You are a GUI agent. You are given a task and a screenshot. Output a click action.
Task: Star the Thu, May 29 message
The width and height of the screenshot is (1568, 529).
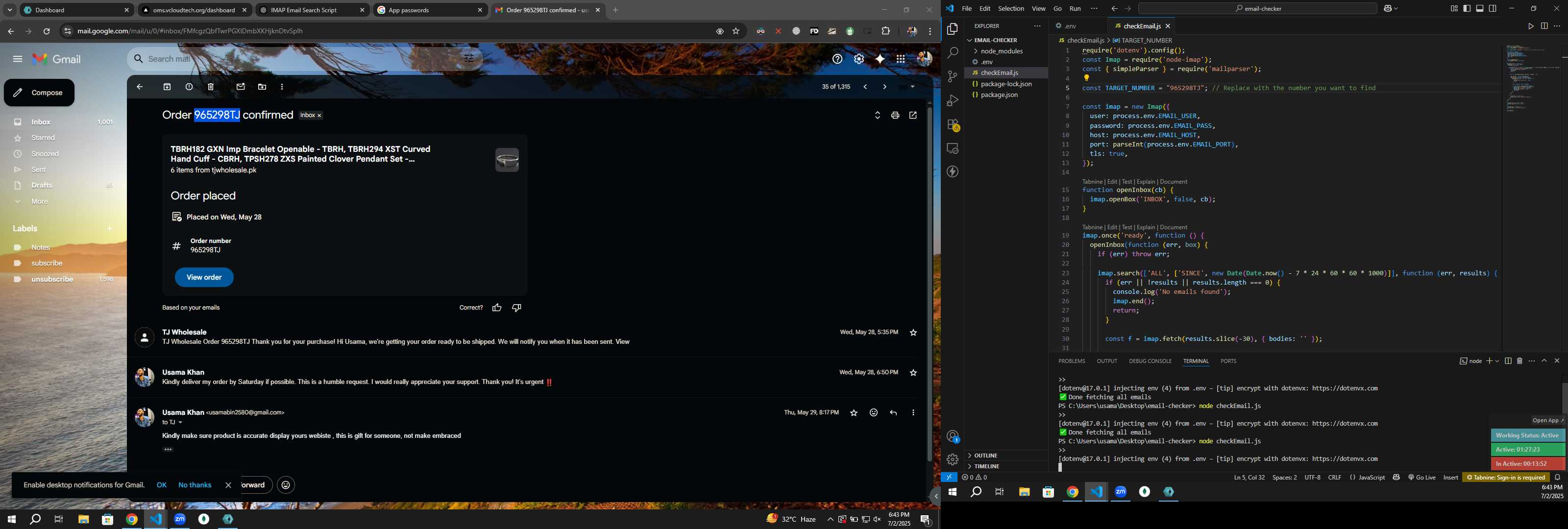854,413
